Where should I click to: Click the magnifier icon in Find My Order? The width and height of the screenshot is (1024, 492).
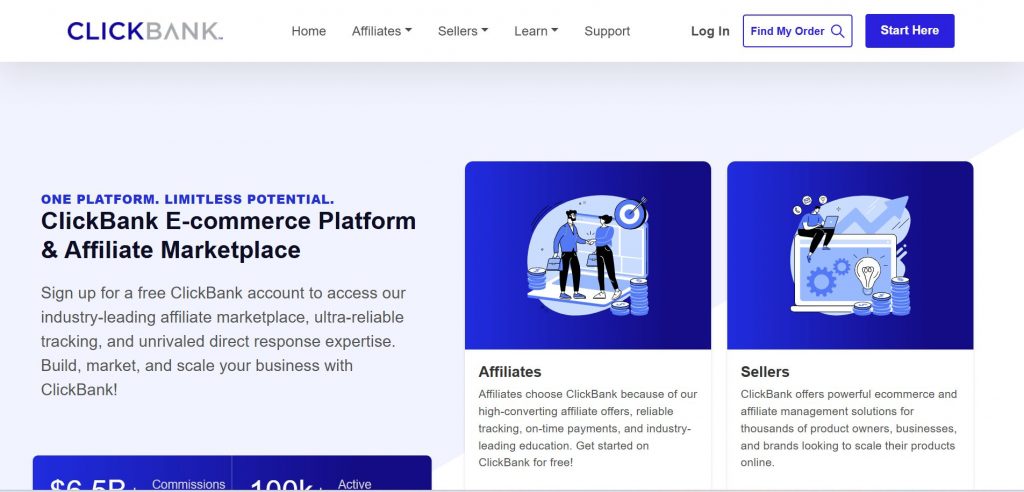[x=837, y=31]
